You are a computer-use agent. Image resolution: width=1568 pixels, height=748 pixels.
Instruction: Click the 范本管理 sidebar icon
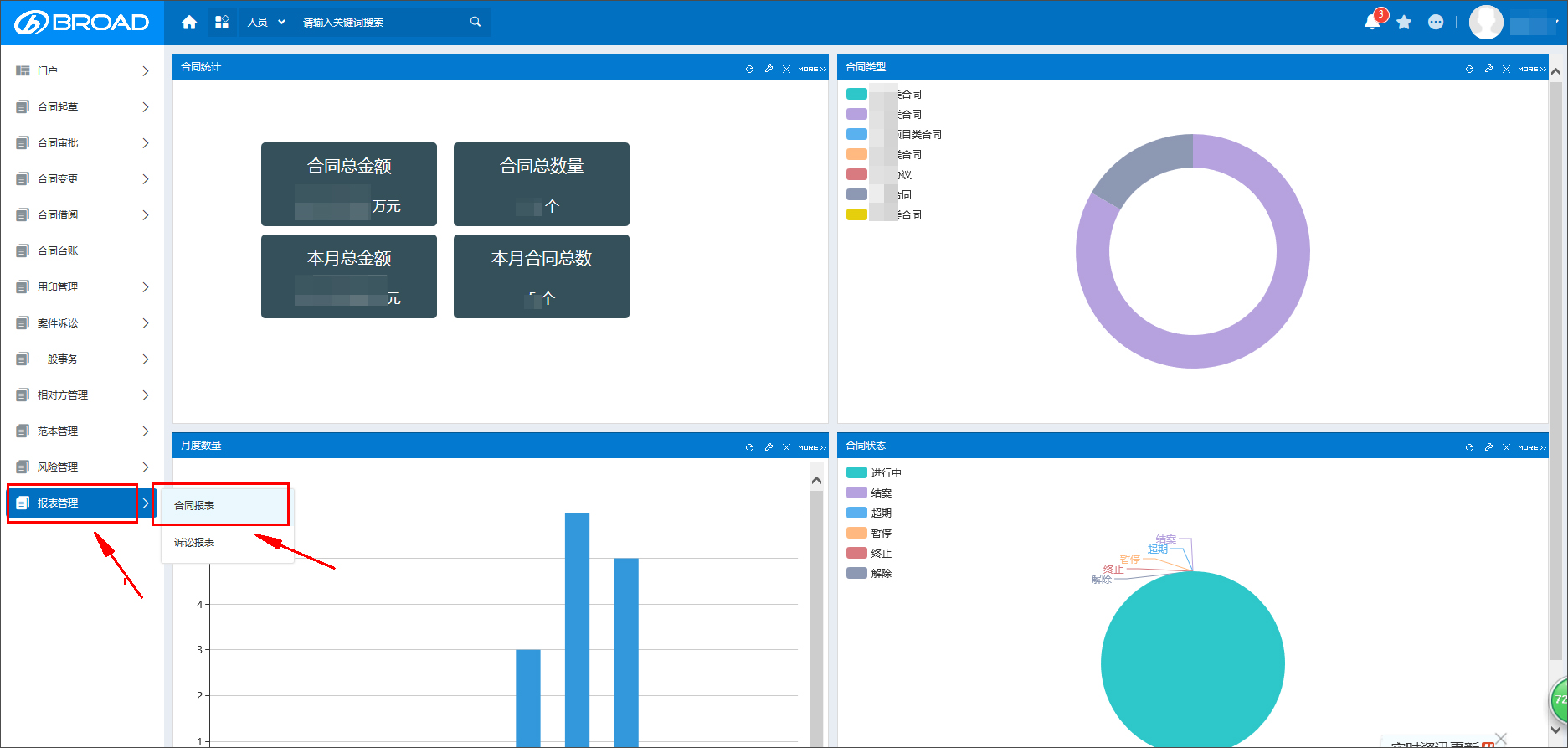(23, 431)
